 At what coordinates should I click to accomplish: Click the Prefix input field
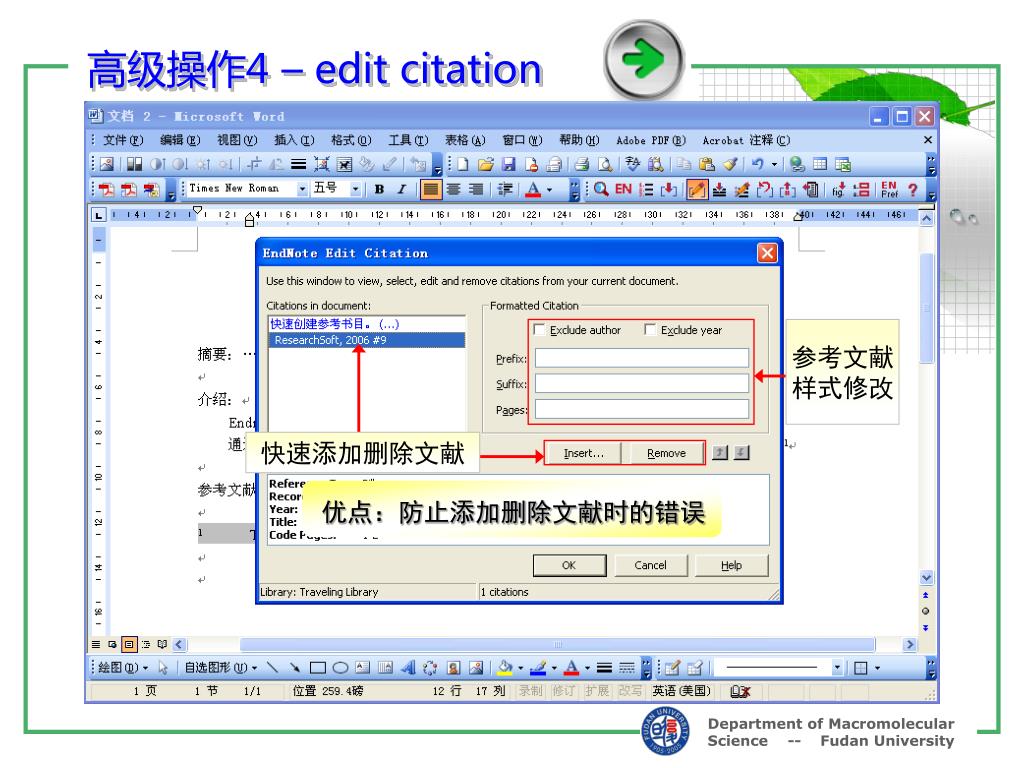641,358
